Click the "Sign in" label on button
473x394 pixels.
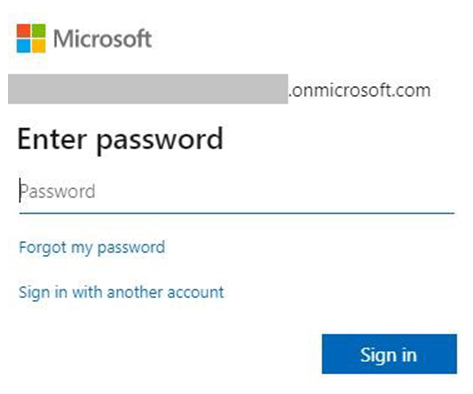point(388,355)
